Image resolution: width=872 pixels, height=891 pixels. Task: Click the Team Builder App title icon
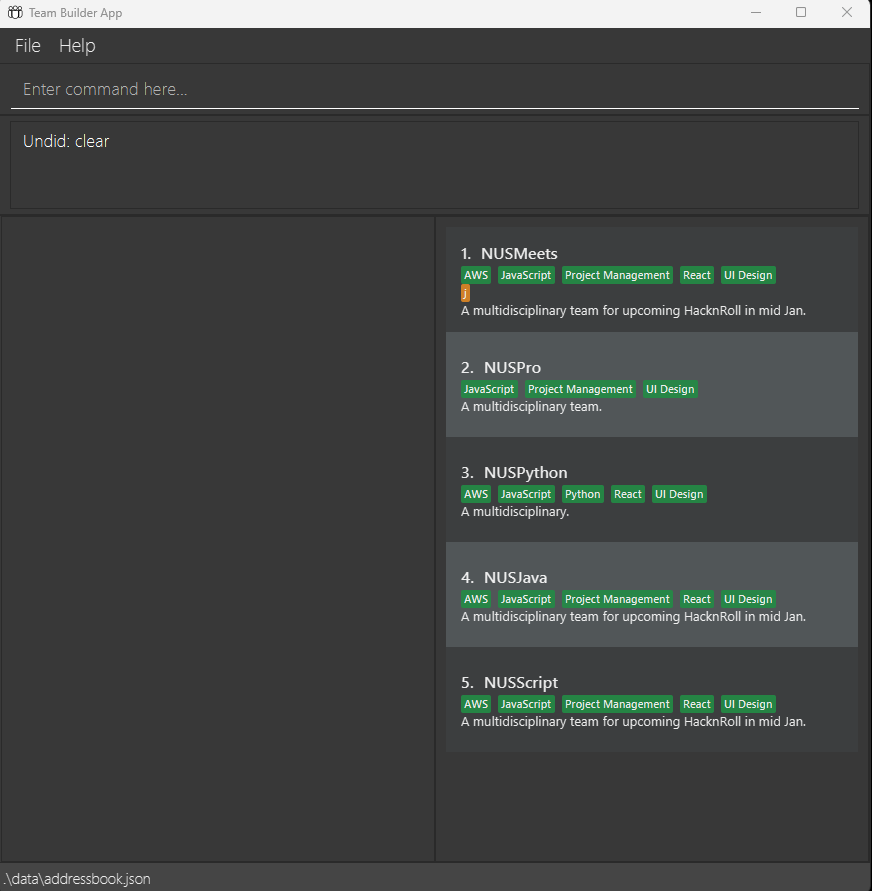click(15, 13)
